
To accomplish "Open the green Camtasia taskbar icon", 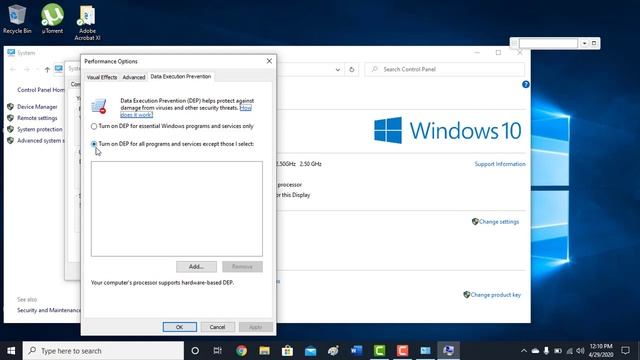I will (x=380, y=351).
